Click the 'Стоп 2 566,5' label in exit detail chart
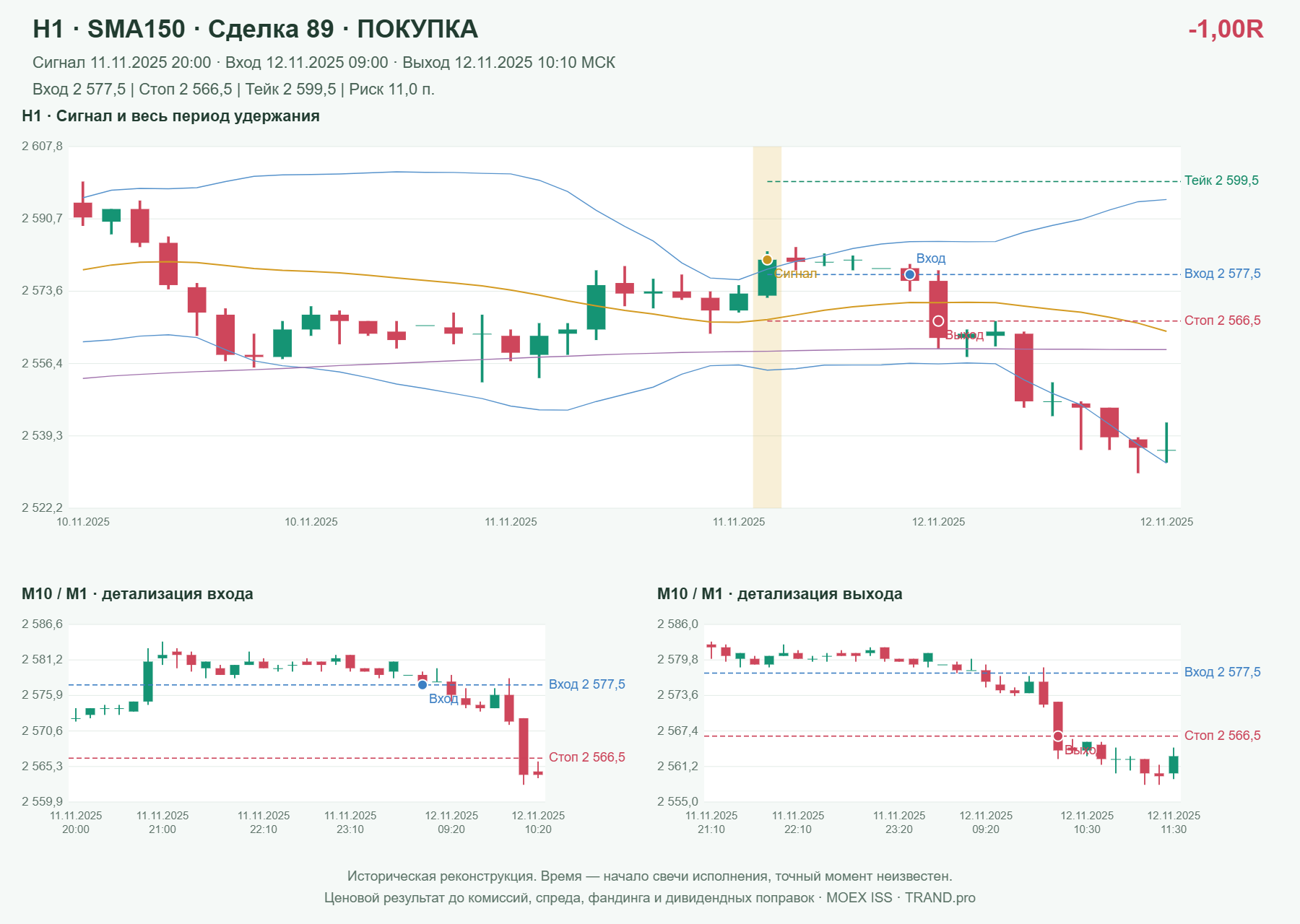Viewport: 1300px width, 924px height. 1222,736
